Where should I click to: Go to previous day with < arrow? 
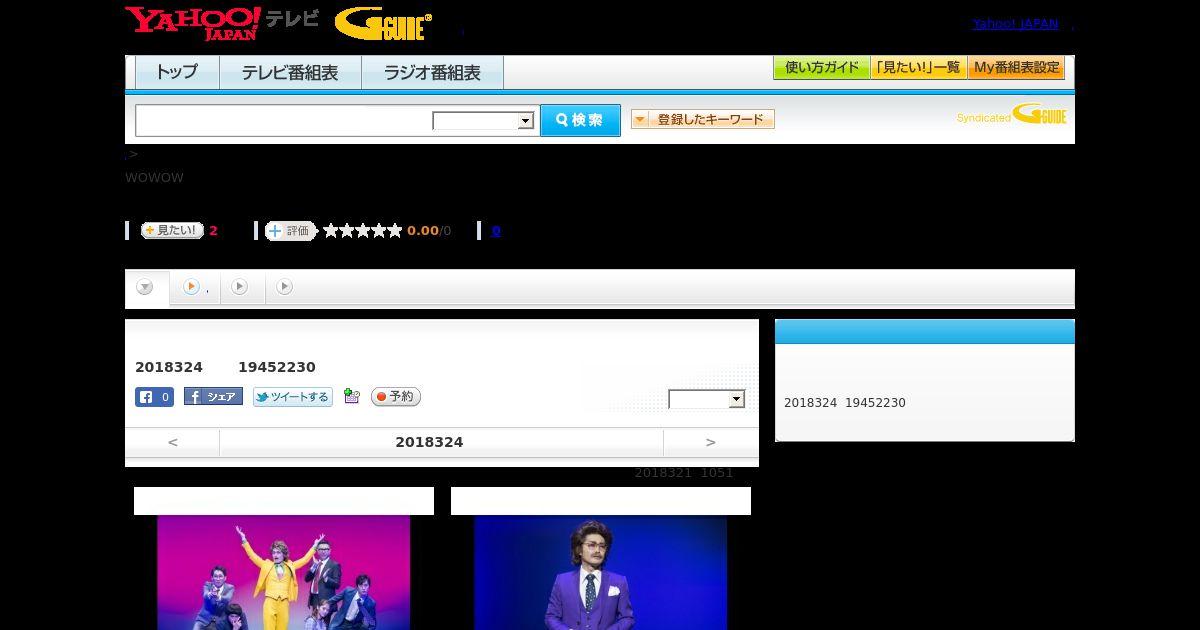click(x=173, y=442)
